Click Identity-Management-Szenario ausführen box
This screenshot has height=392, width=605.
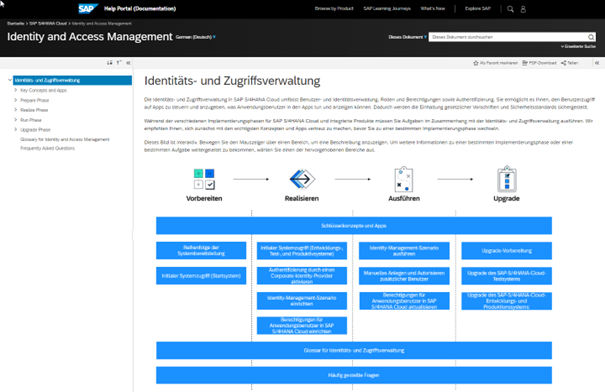click(404, 251)
